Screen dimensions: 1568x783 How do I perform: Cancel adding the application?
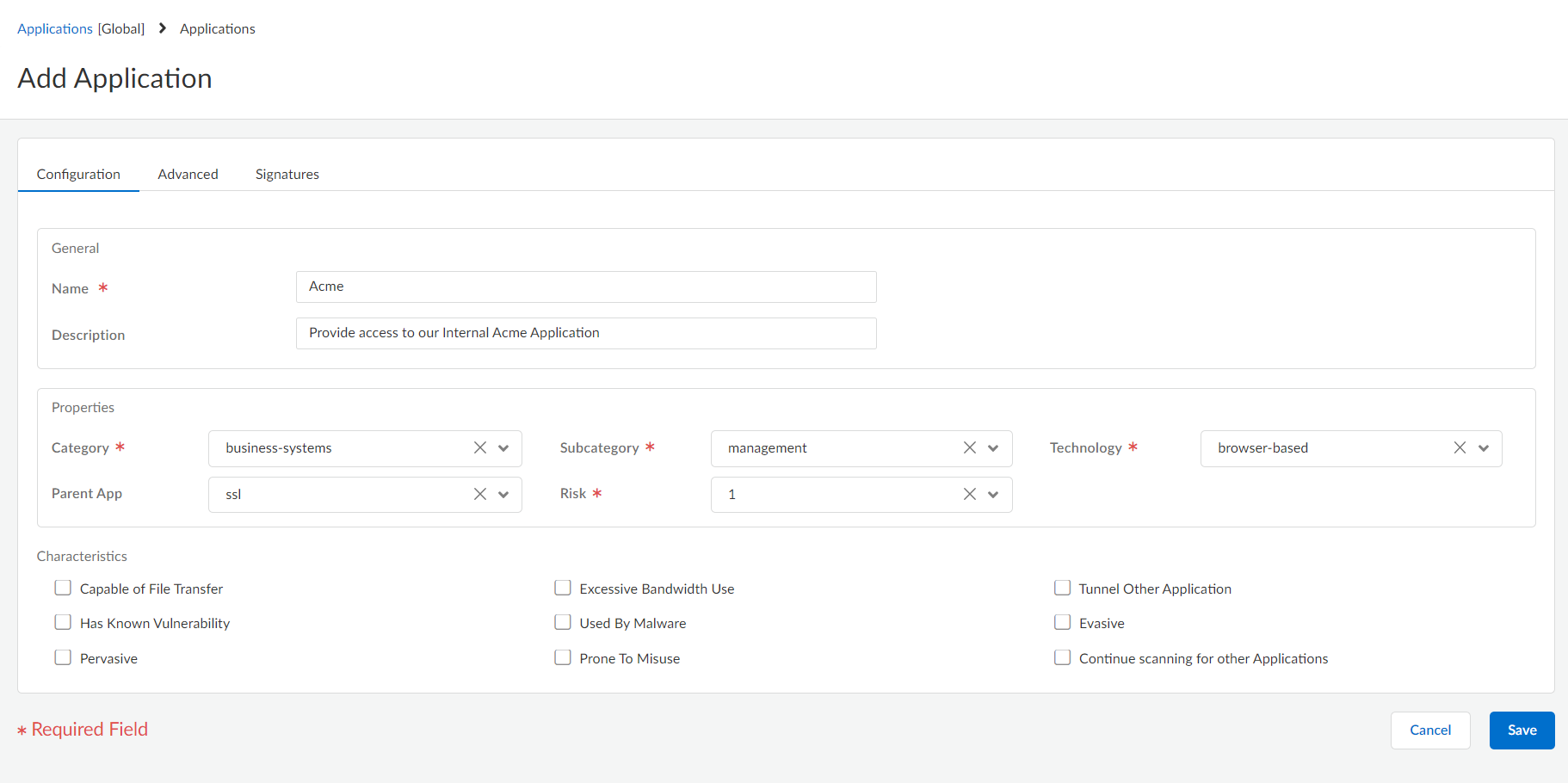click(x=1430, y=730)
